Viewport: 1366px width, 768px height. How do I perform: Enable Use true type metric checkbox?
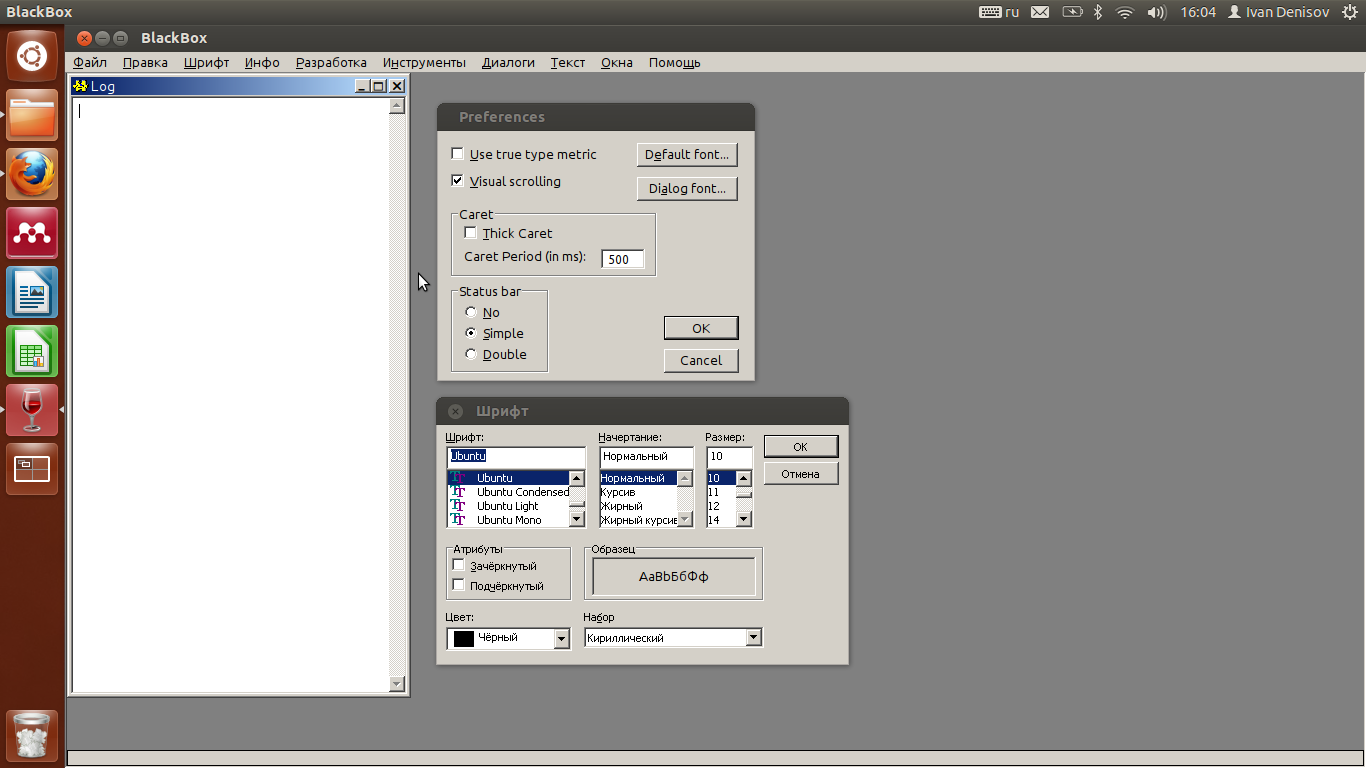click(x=458, y=154)
